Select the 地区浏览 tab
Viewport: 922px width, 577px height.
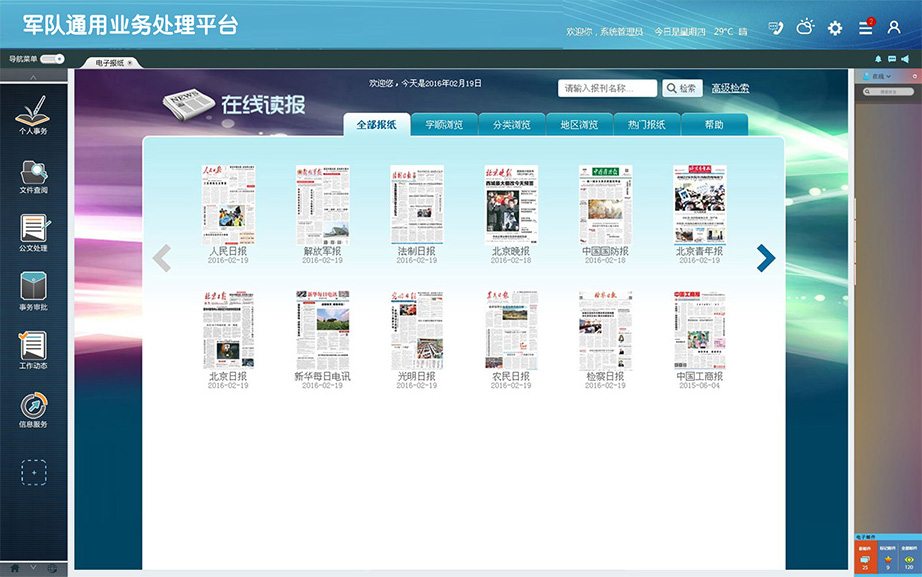tap(579, 125)
